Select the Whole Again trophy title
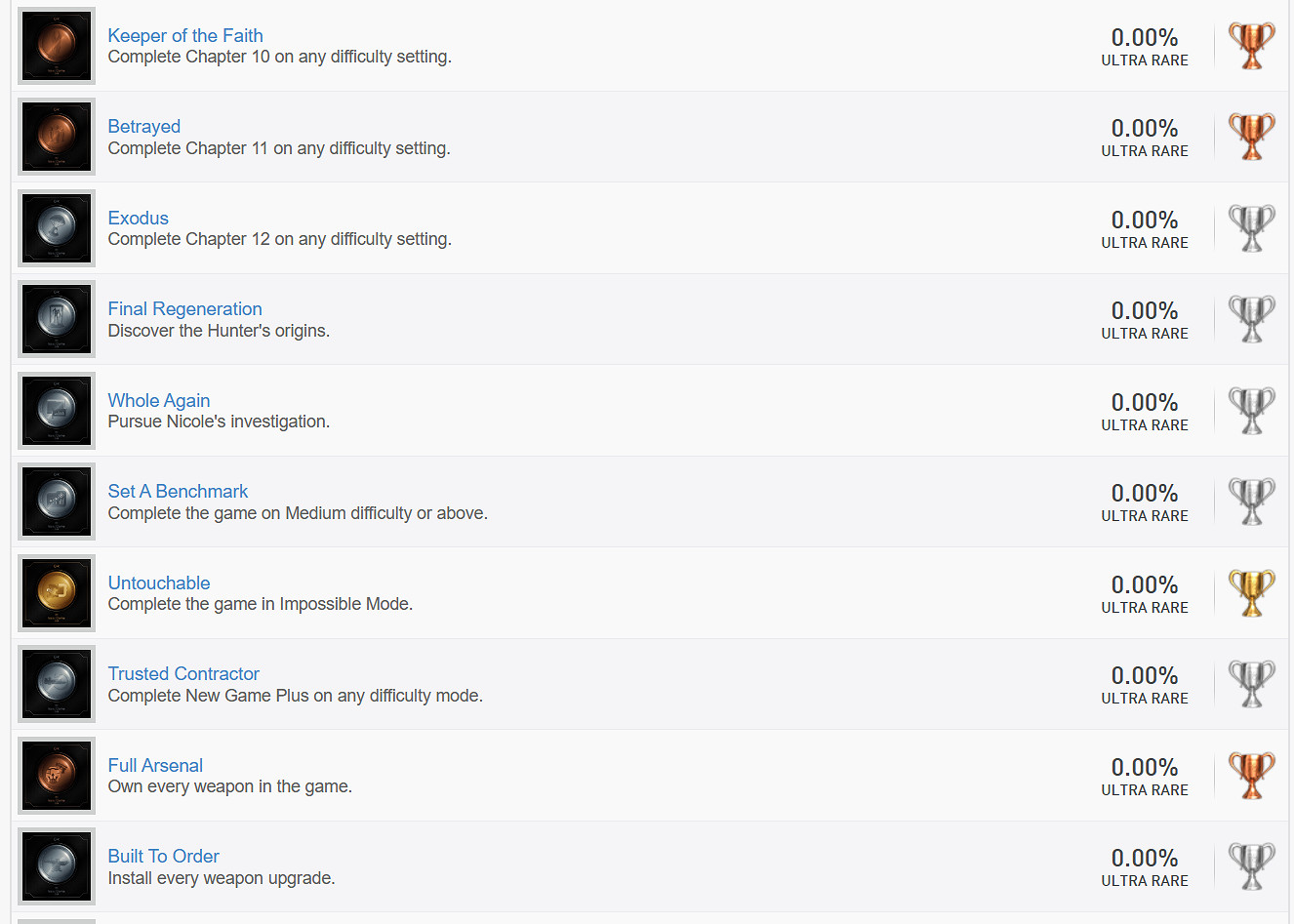This screenshot has width=1294, height=924. click(x=158, y=400)
